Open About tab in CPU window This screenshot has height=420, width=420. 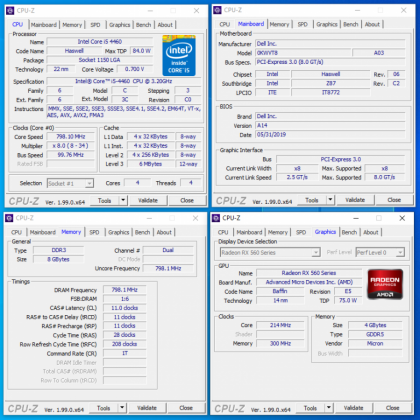tap(165, 25)
